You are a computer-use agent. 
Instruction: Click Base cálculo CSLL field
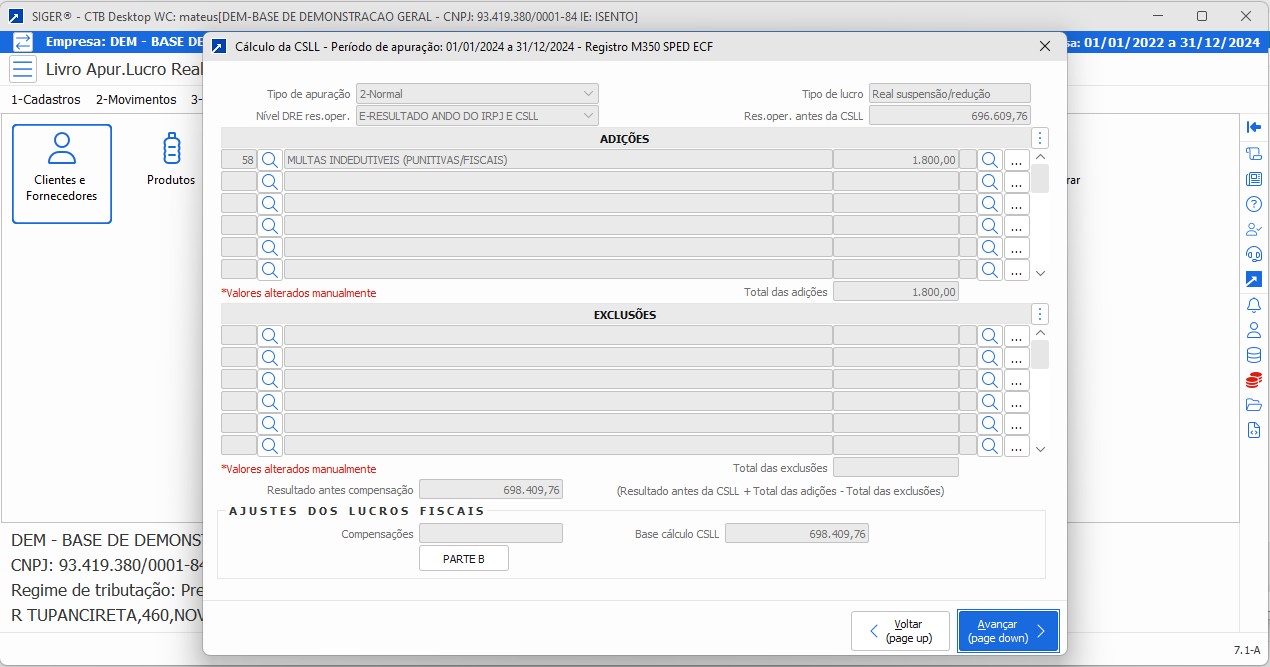point(797,534)
